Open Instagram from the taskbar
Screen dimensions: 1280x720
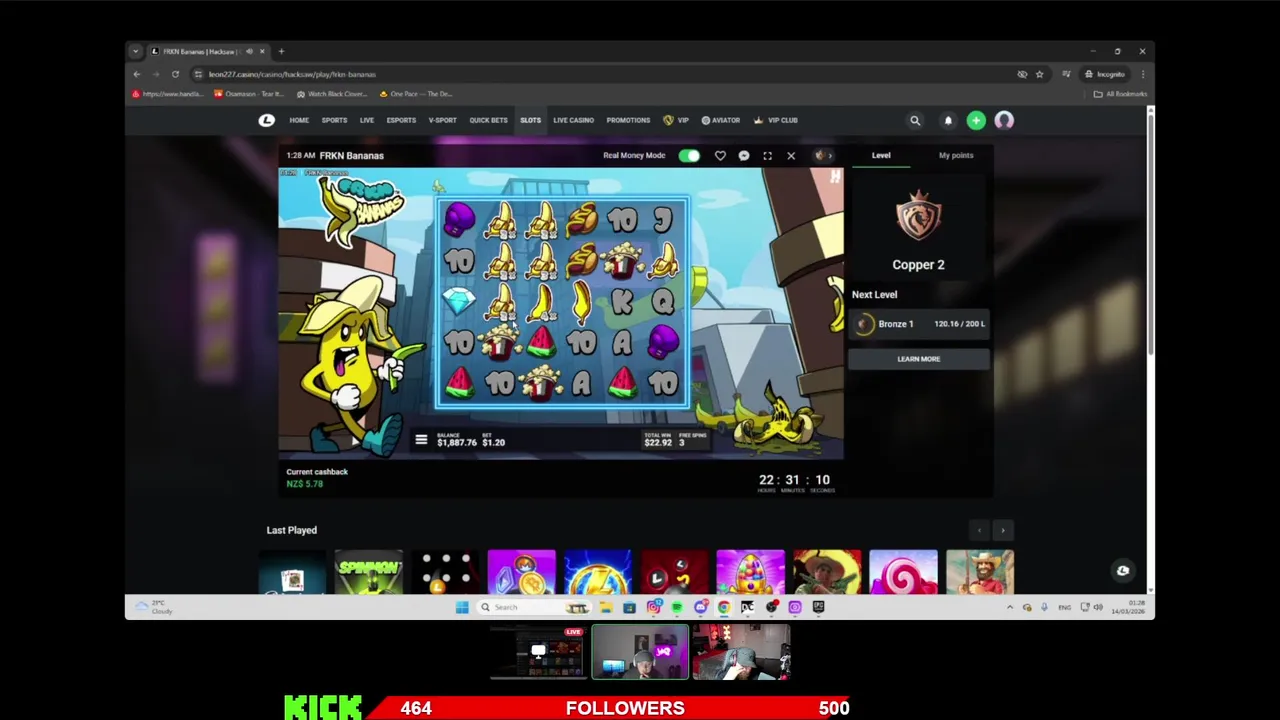coord(653,607)
